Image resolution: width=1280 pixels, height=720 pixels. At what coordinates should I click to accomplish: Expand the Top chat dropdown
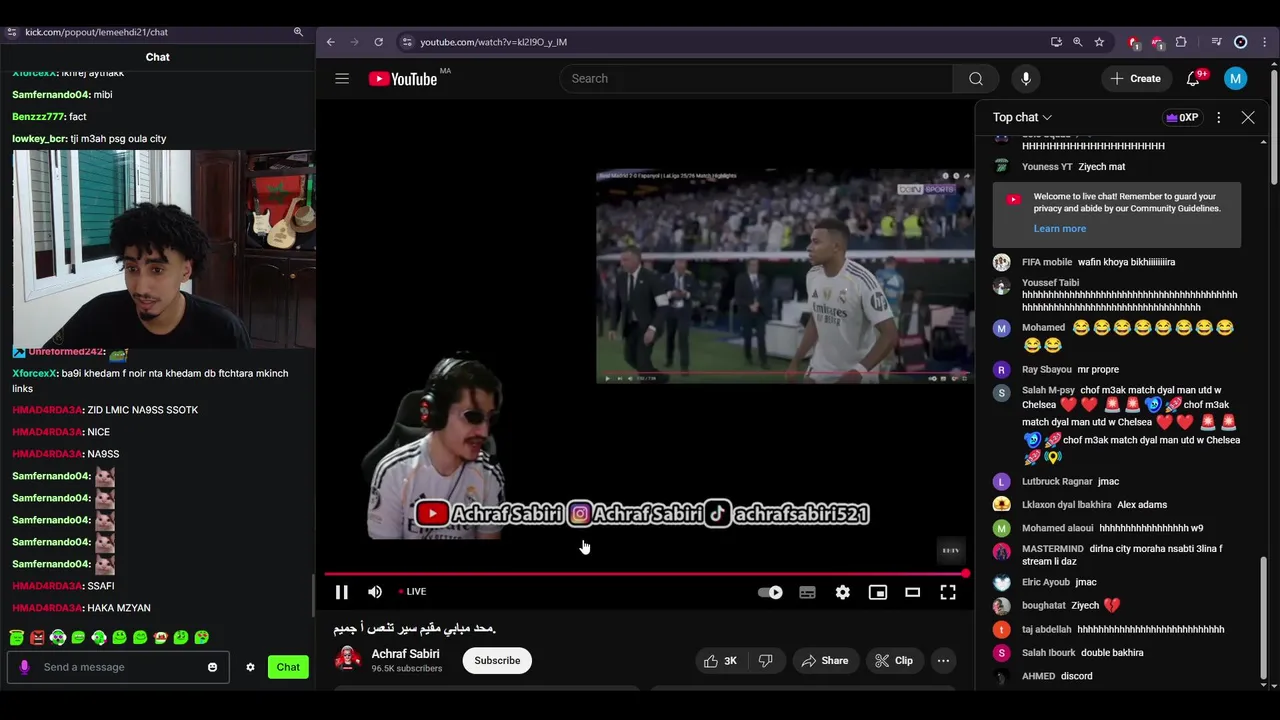click(x=1022, y=118)
